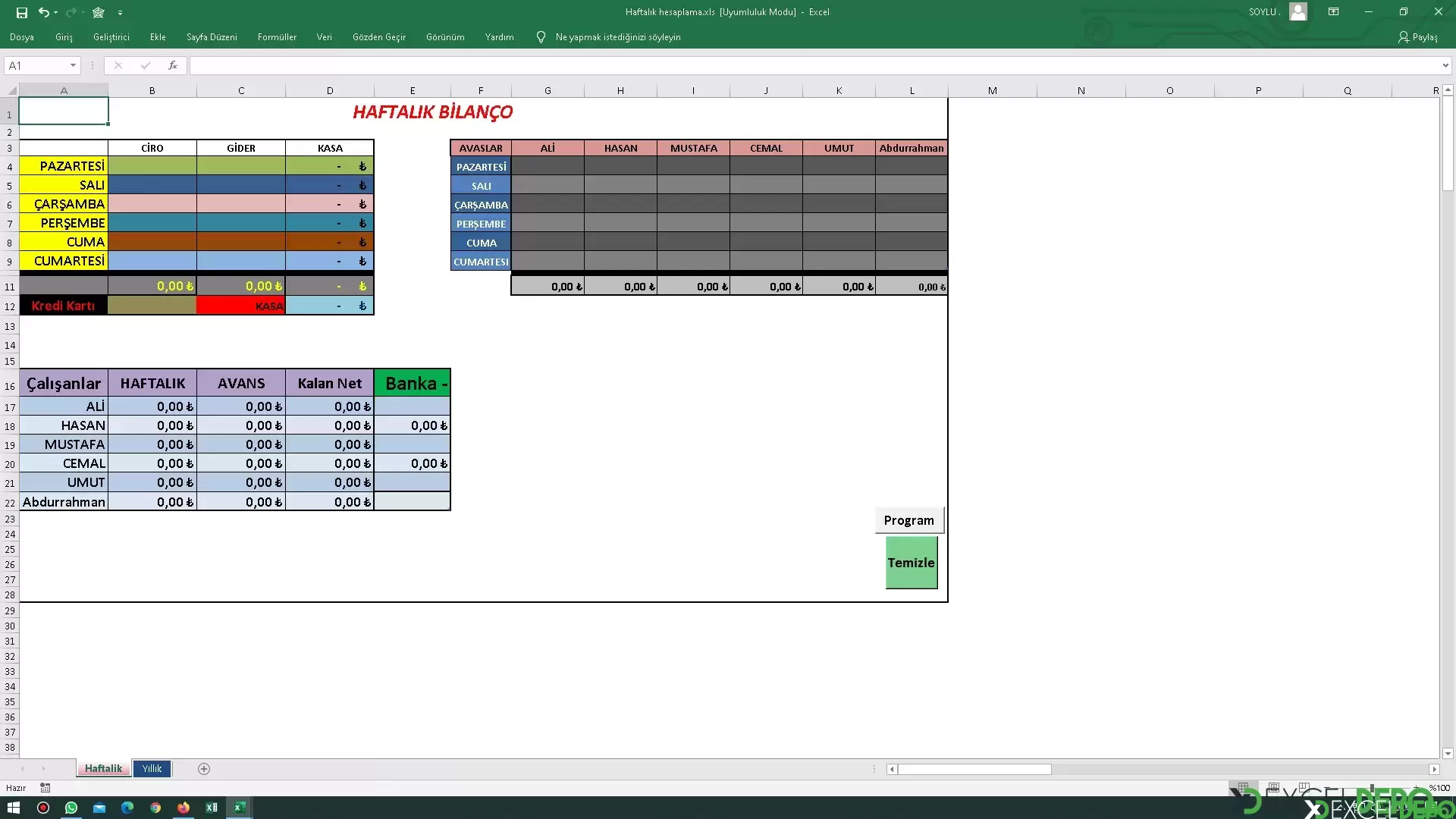1456x819 pixels.
Task: Select MUSTAFA in the Çalışanlar list
Action: (x=64, y=444)
